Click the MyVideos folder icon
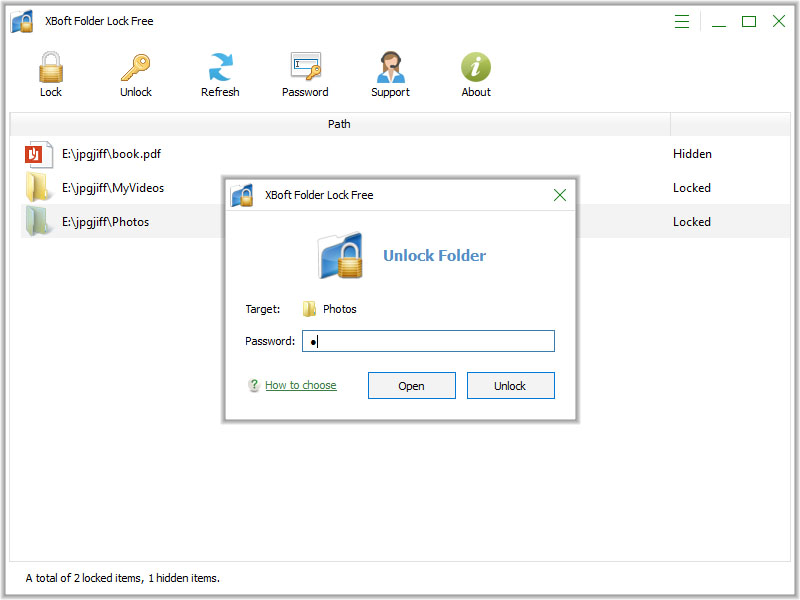 coord(38,188)
